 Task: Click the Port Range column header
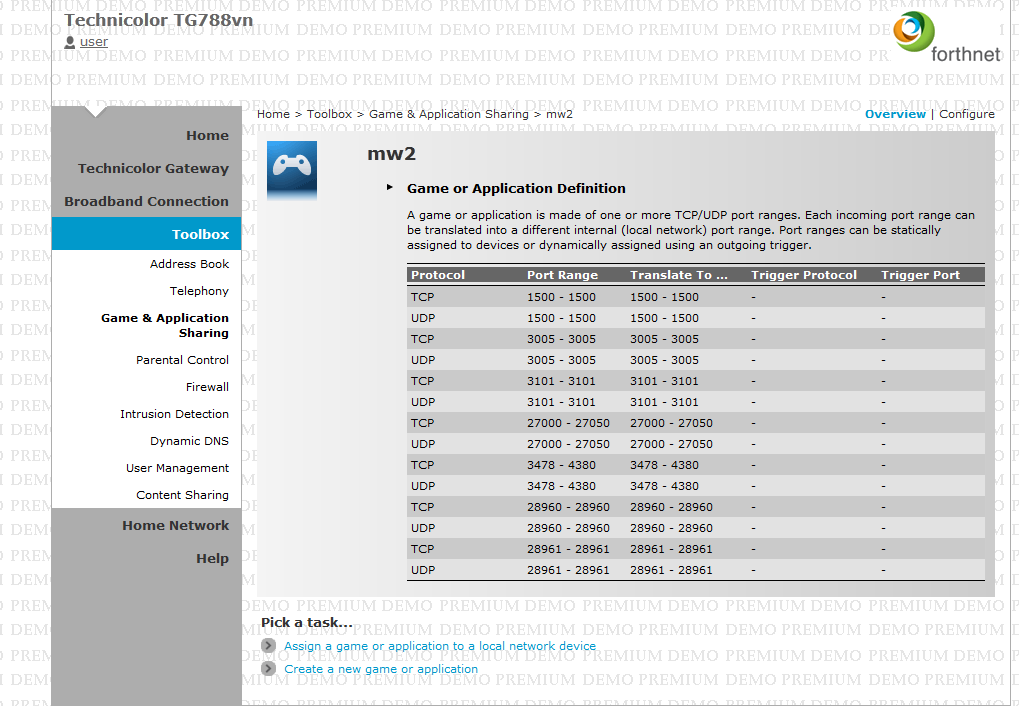tap(562, 274)
